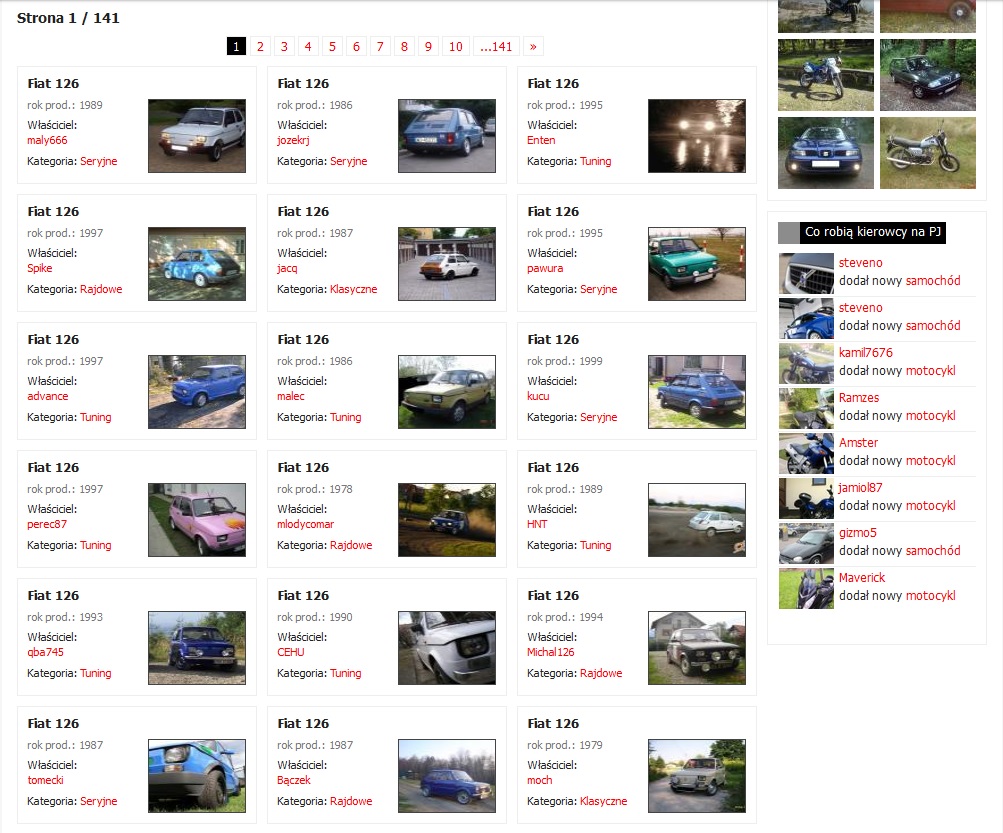Click Tuning category in advance's card

coord(96,417)
